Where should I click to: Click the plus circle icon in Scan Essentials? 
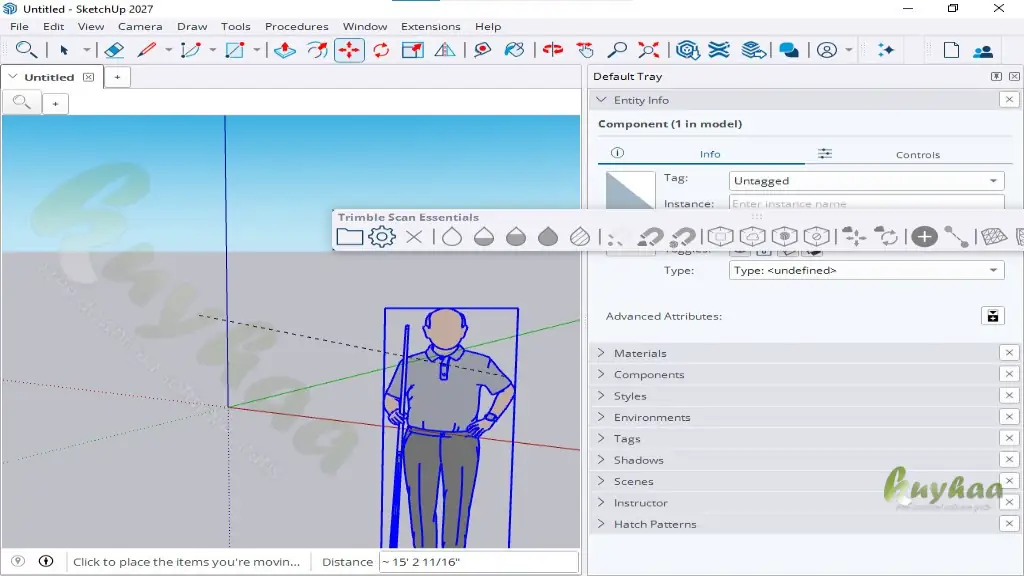[924, 236]
